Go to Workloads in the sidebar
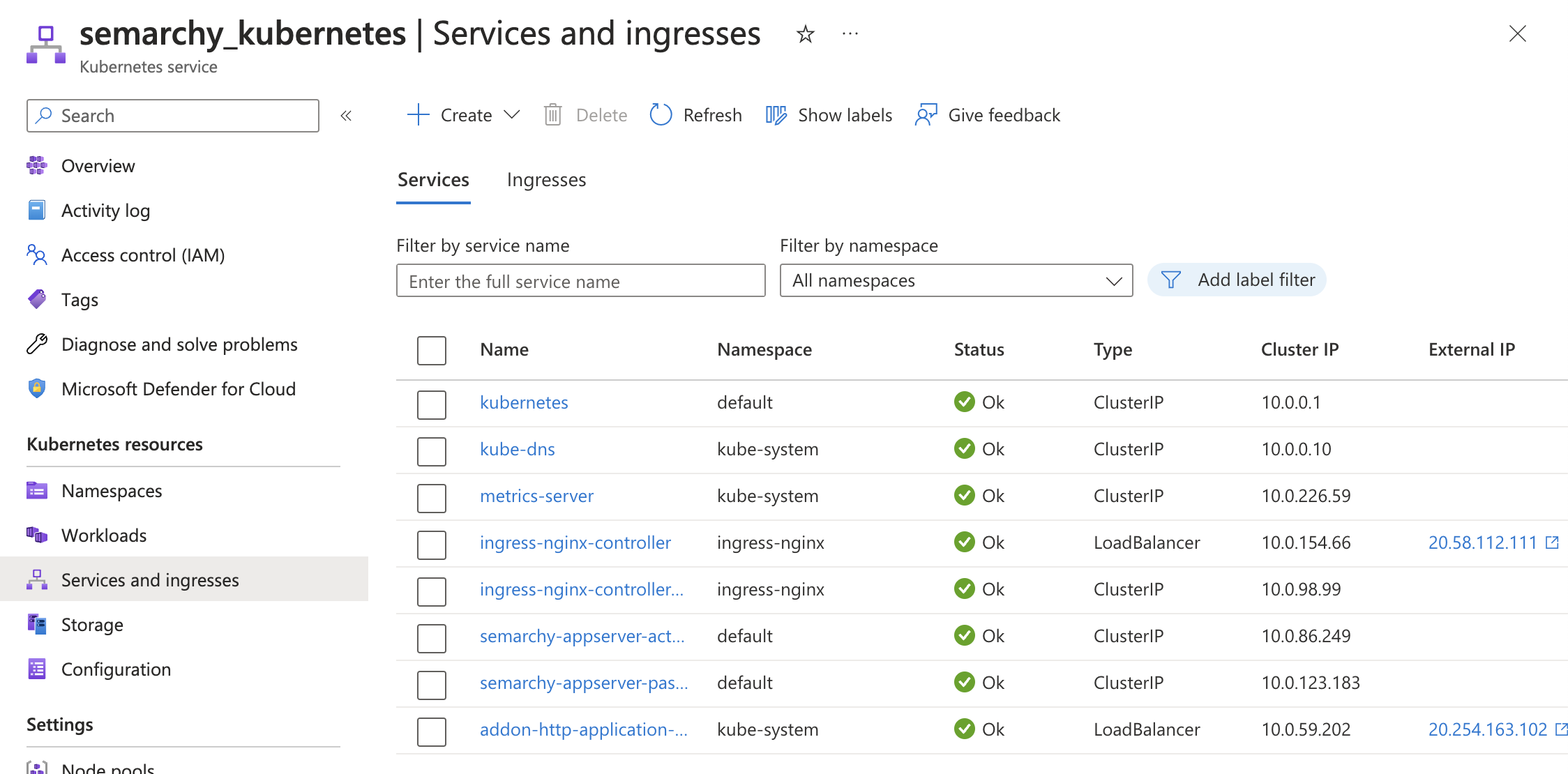 [104, 536]
